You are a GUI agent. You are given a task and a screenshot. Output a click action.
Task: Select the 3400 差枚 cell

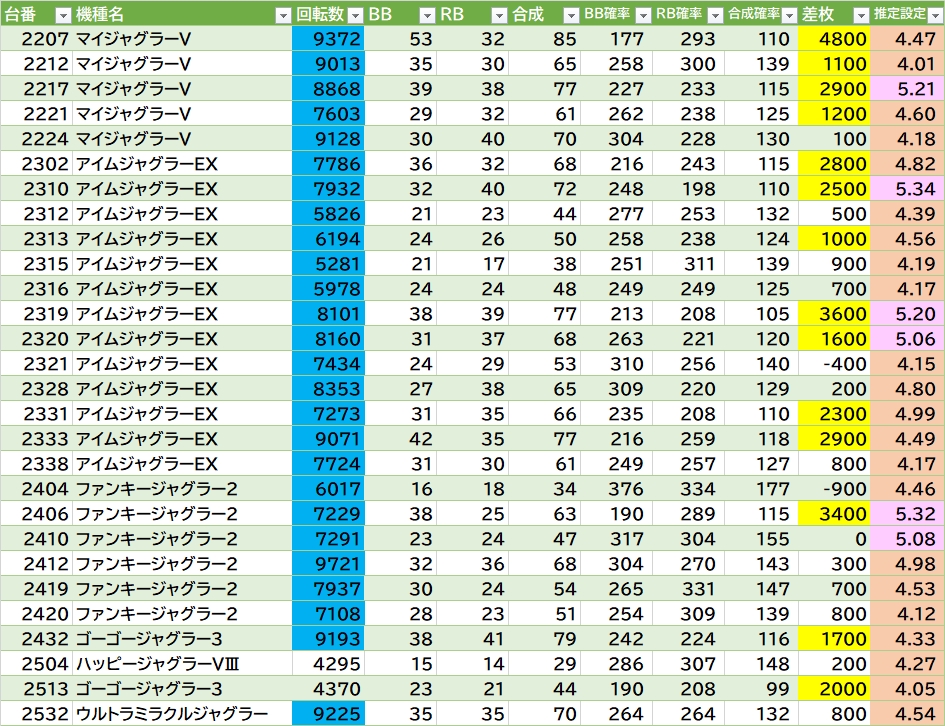point(834,514)
